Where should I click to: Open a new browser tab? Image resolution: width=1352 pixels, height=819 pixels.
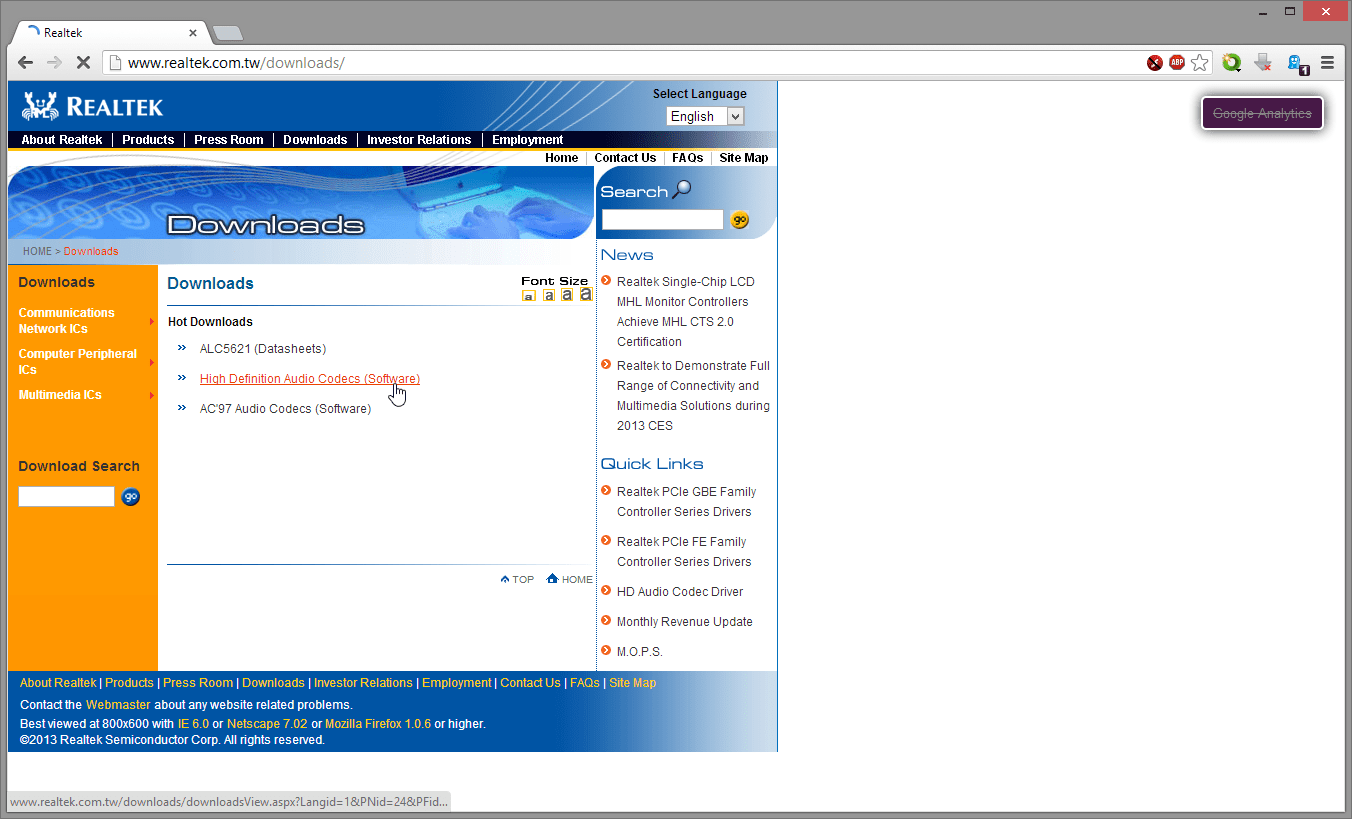(x=228, y=33)
